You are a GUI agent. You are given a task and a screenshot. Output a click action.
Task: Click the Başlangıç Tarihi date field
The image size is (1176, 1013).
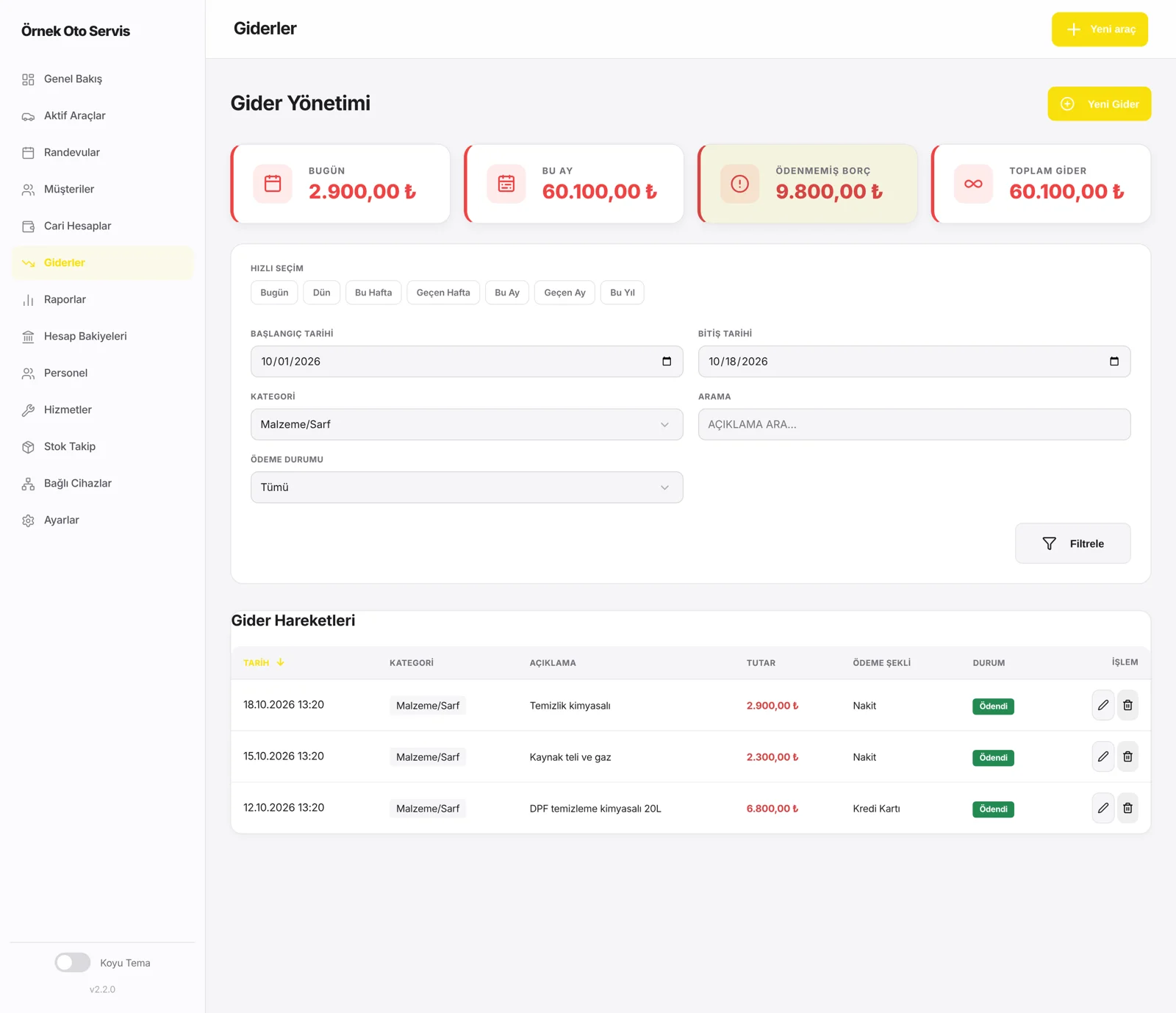pos(467,362)
